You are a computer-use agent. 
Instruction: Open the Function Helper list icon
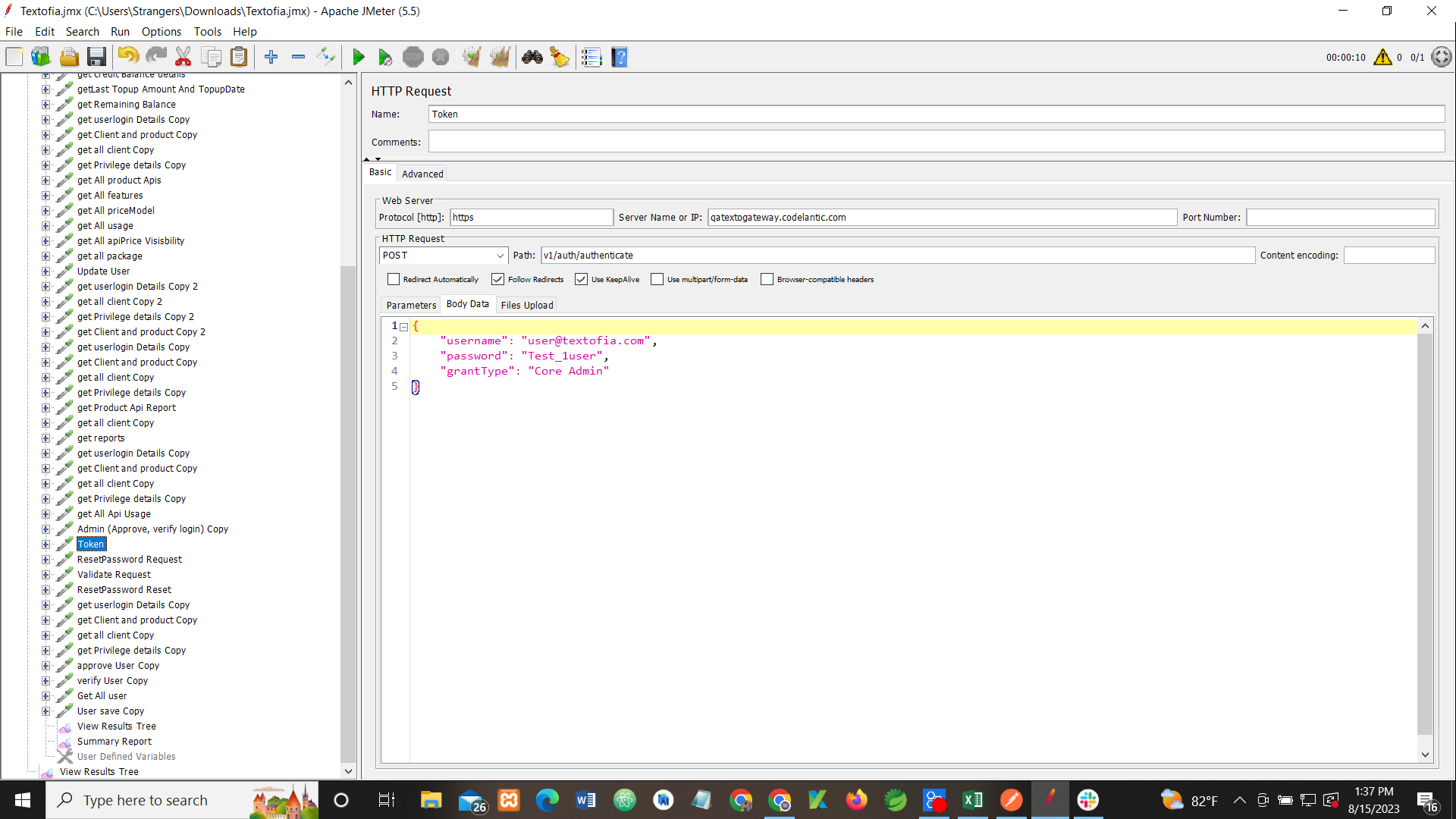591,57
